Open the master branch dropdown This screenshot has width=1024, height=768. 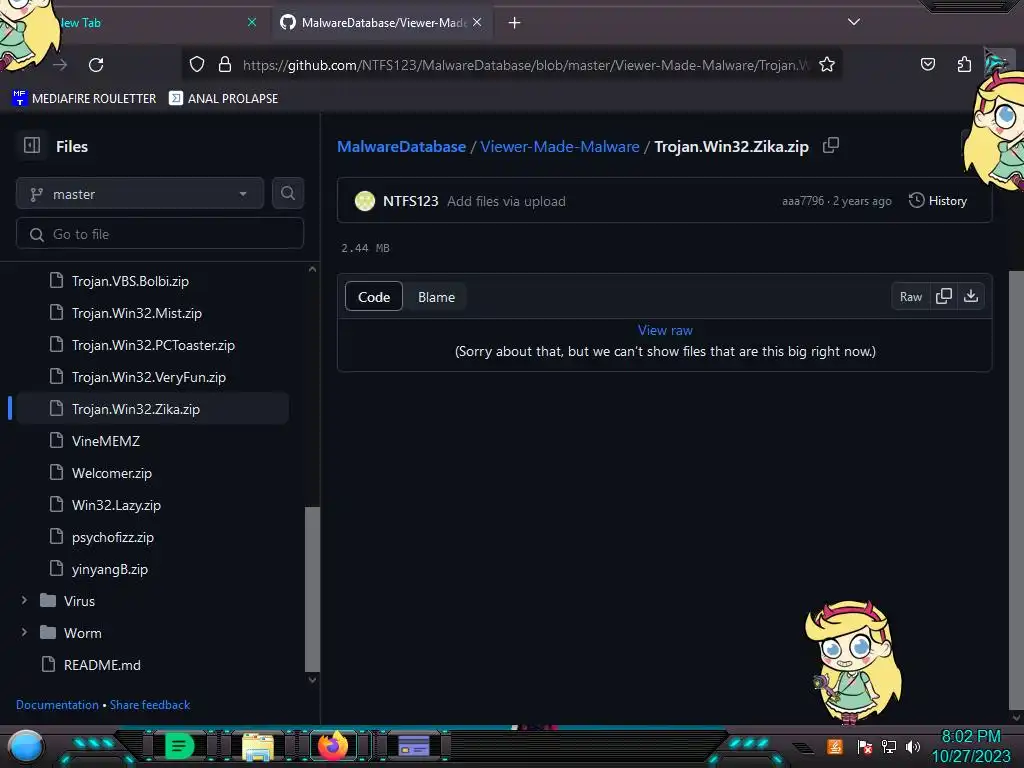tap(140, 194)
